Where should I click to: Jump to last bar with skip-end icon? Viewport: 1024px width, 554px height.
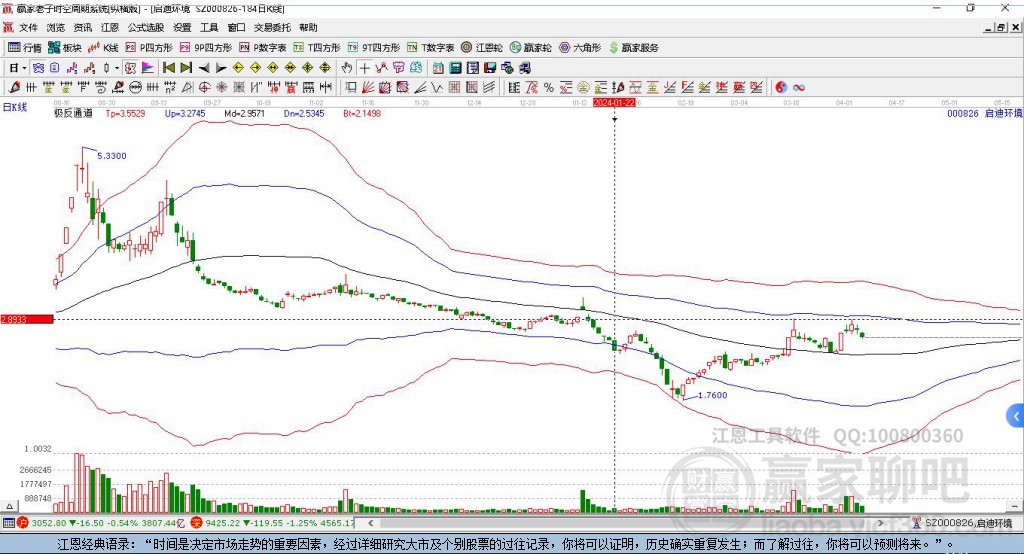pos(186,68)
